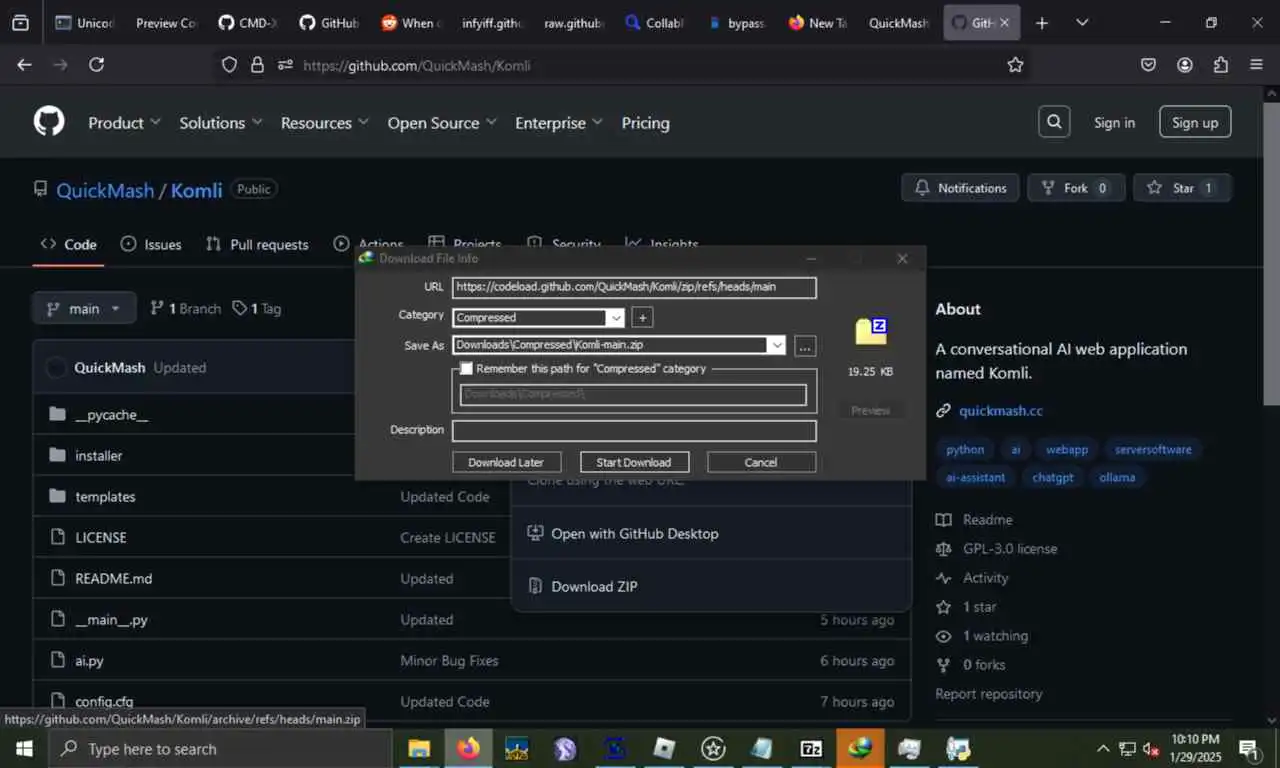This screenshot has width=1280, height=768.
Task: Reload the page with refresh icon
Action: [x=96, y=65]
